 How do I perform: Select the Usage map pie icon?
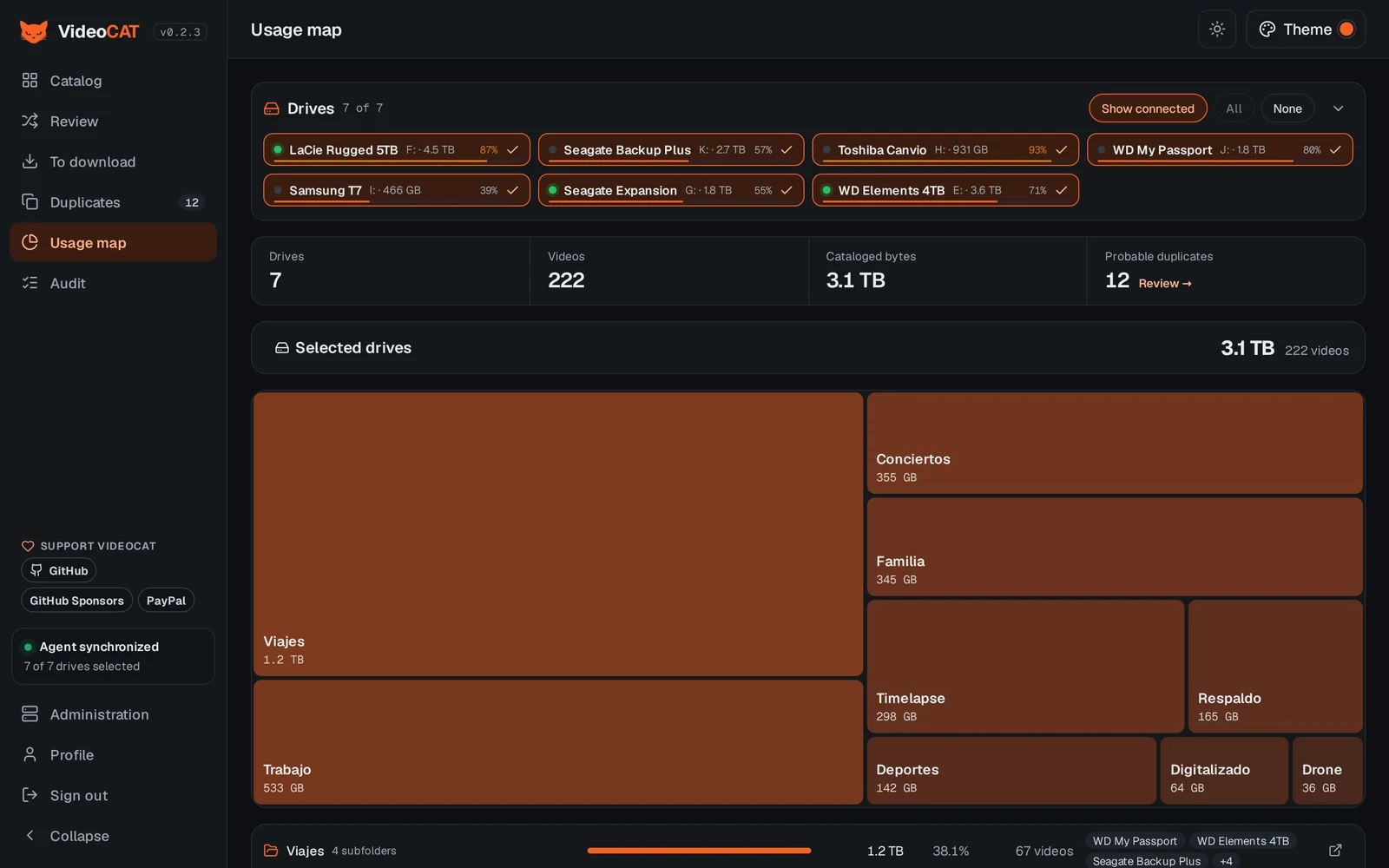click(x=30, y=242)
